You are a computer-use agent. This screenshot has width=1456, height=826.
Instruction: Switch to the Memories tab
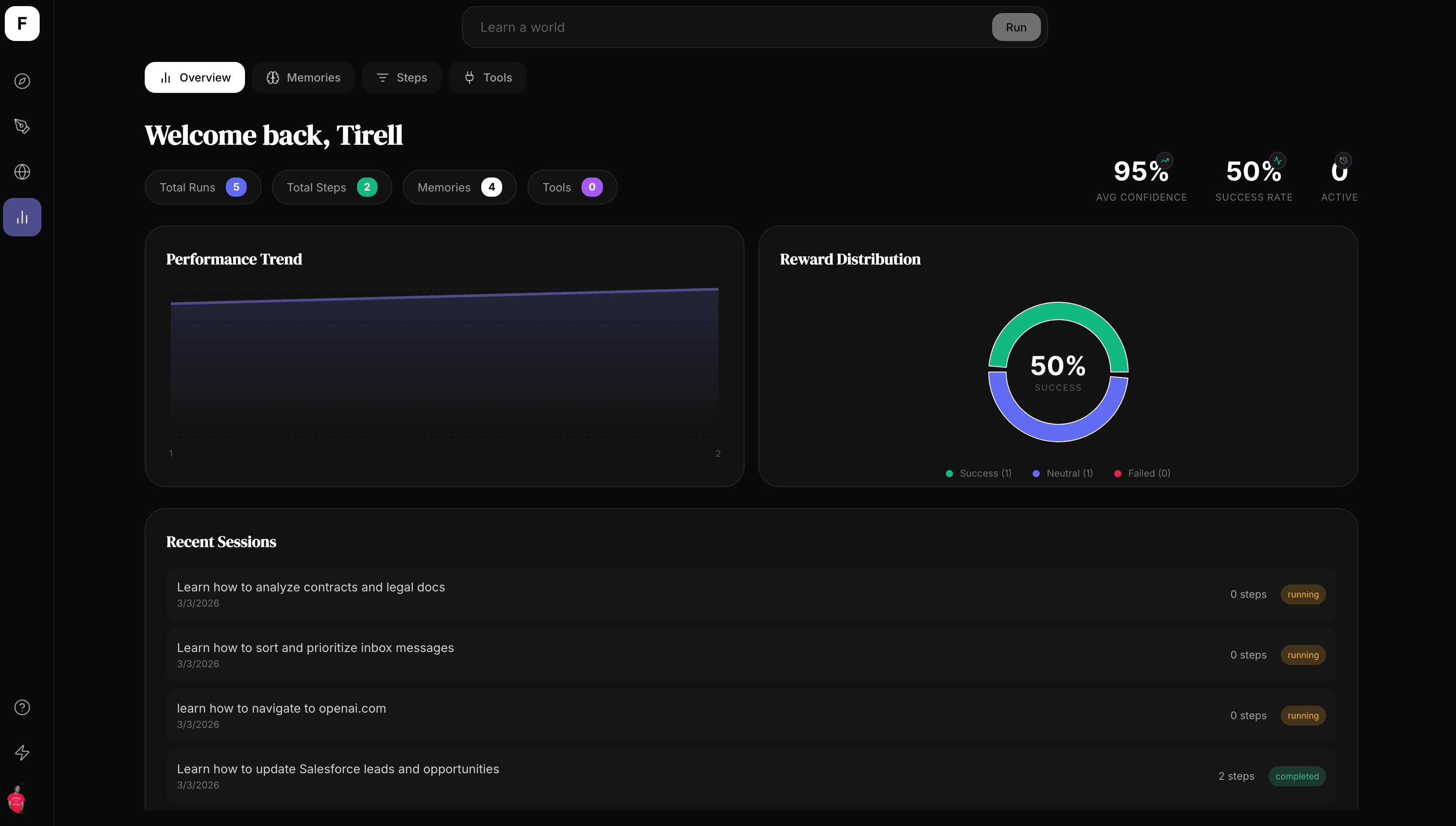pos(303,78)
